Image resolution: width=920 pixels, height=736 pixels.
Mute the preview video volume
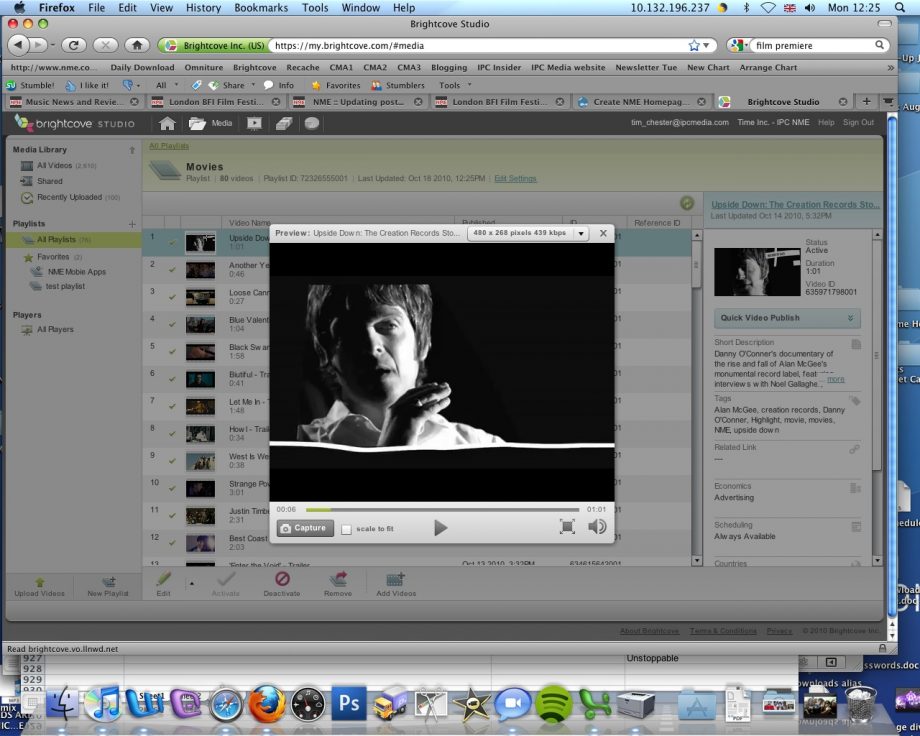[x=597, y=526]
